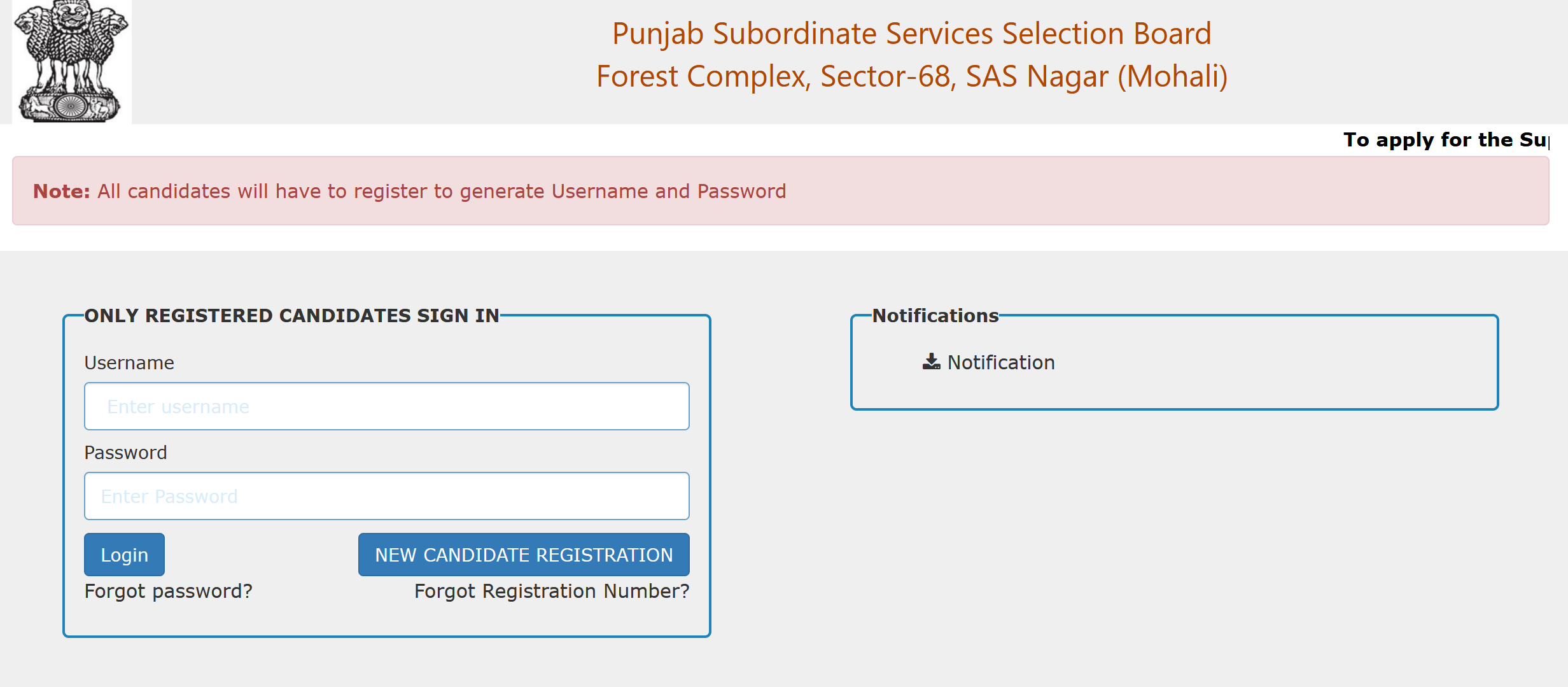Click the Username field label
Viewport: 1568px width, 687px height.
coord(129,362)
